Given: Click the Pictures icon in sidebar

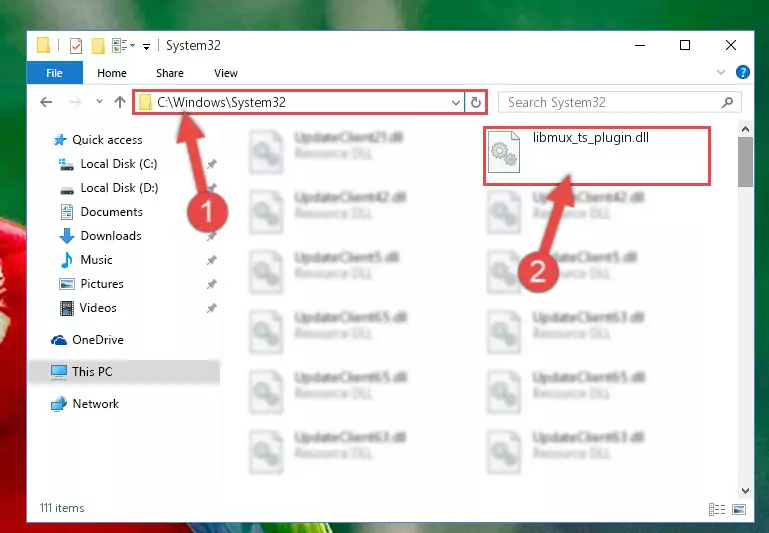Looking at the screenshot, I should click(x=67, y=284).
